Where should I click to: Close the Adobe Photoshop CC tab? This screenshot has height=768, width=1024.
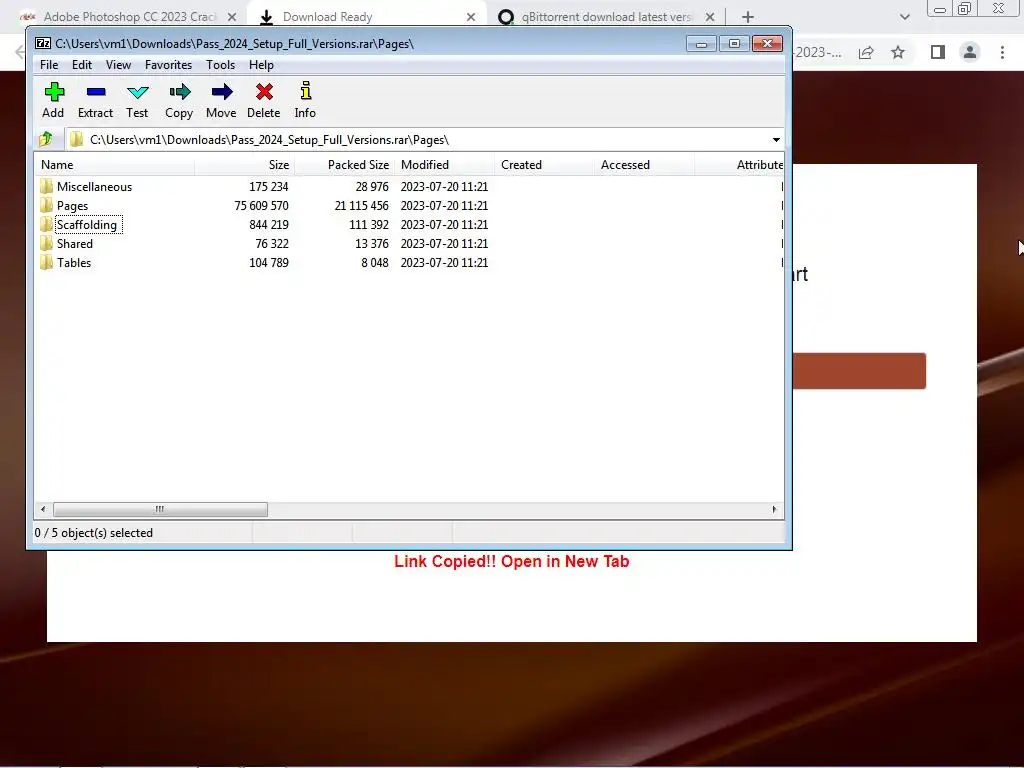232,17
